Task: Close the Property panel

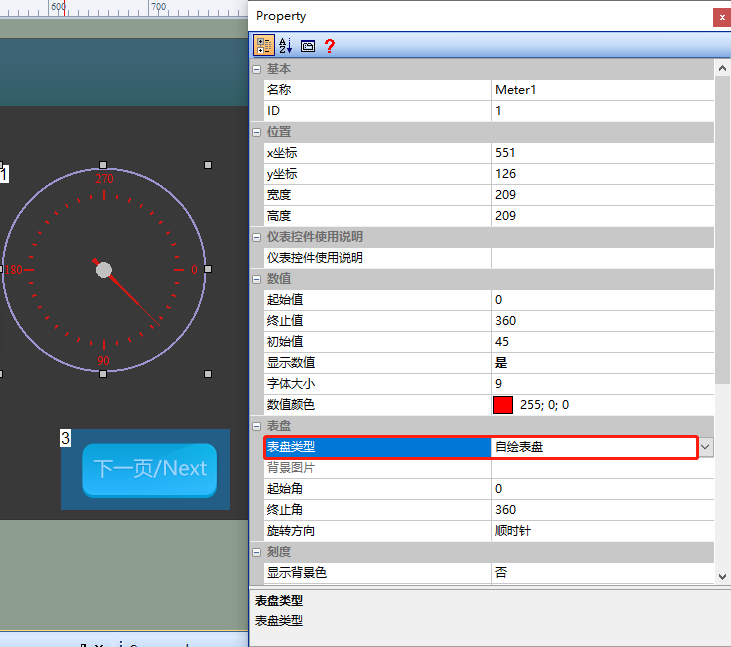Action: point(722,17)
